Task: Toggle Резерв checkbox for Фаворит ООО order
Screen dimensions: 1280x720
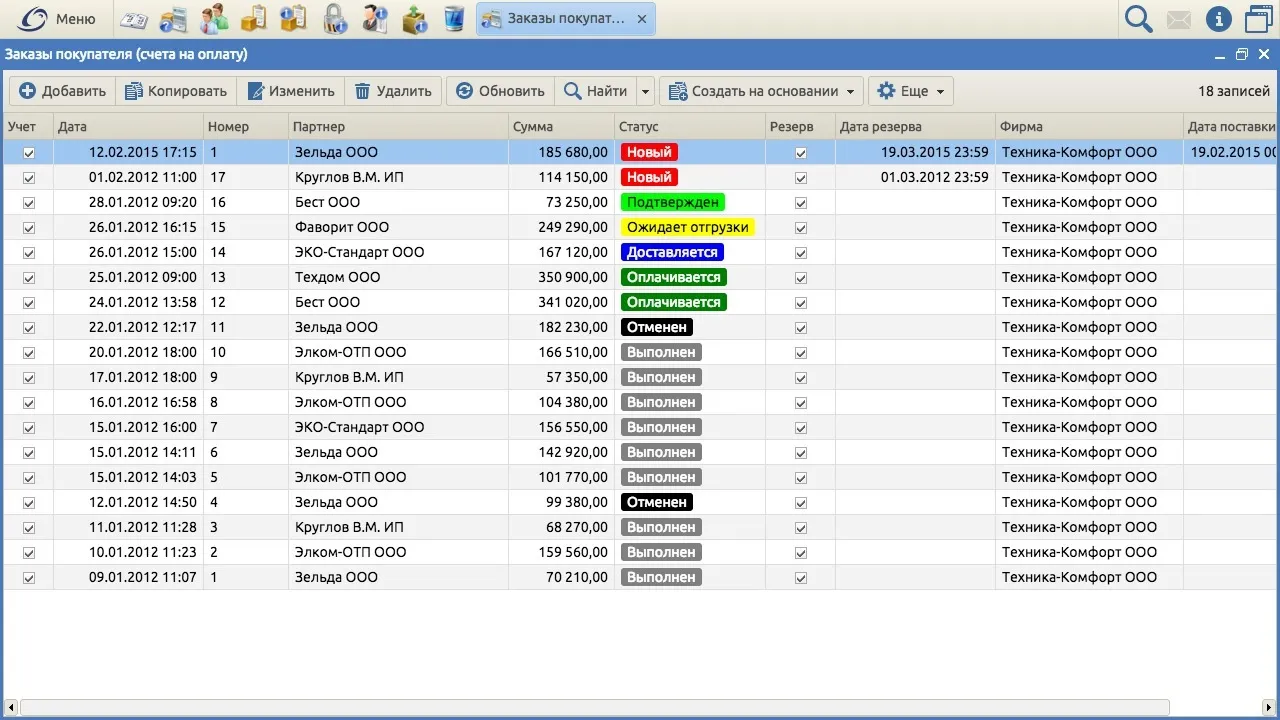Action: (x=800, y=228)
